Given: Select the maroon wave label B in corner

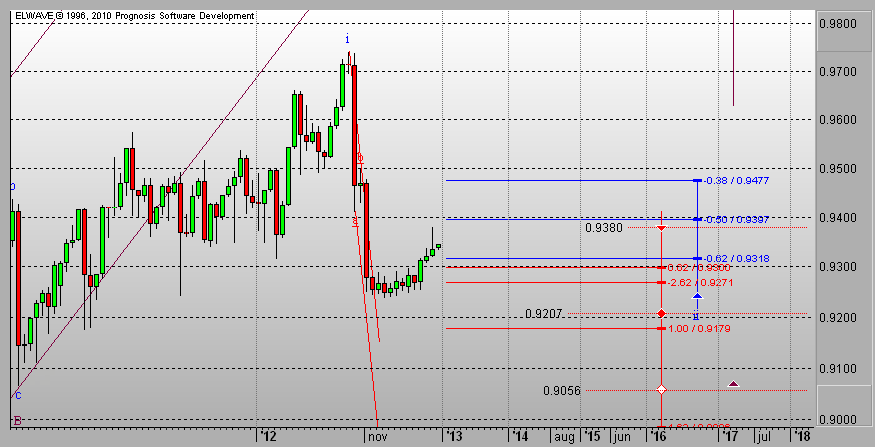Looking at the screenshot, I should click(16, 420).
